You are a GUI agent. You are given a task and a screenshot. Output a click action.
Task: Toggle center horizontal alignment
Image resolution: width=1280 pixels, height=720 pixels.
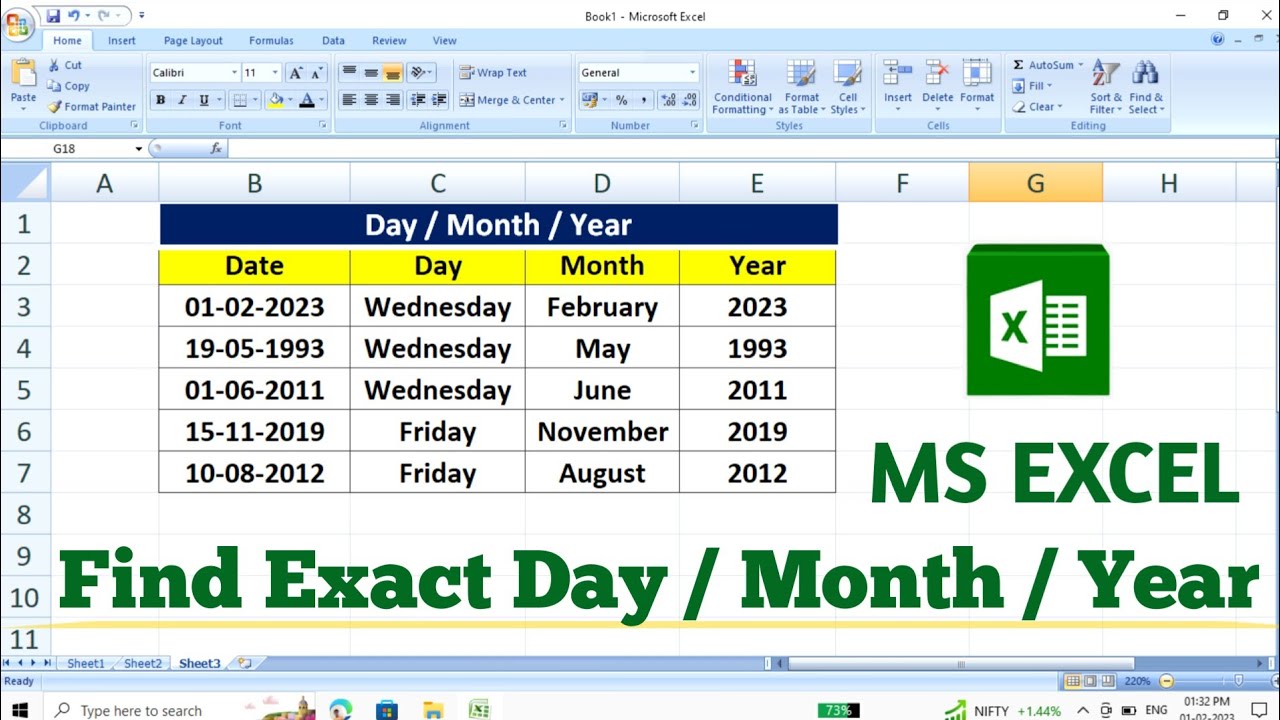point(371,100)
